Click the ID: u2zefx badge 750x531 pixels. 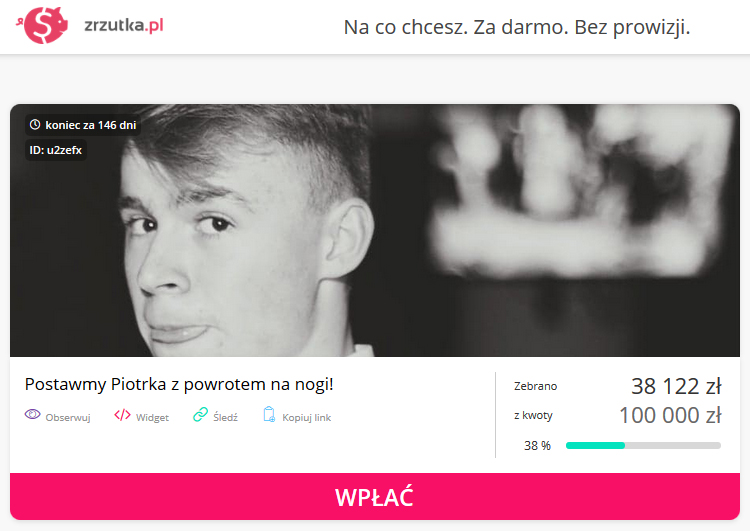click(x=56, y=150)
